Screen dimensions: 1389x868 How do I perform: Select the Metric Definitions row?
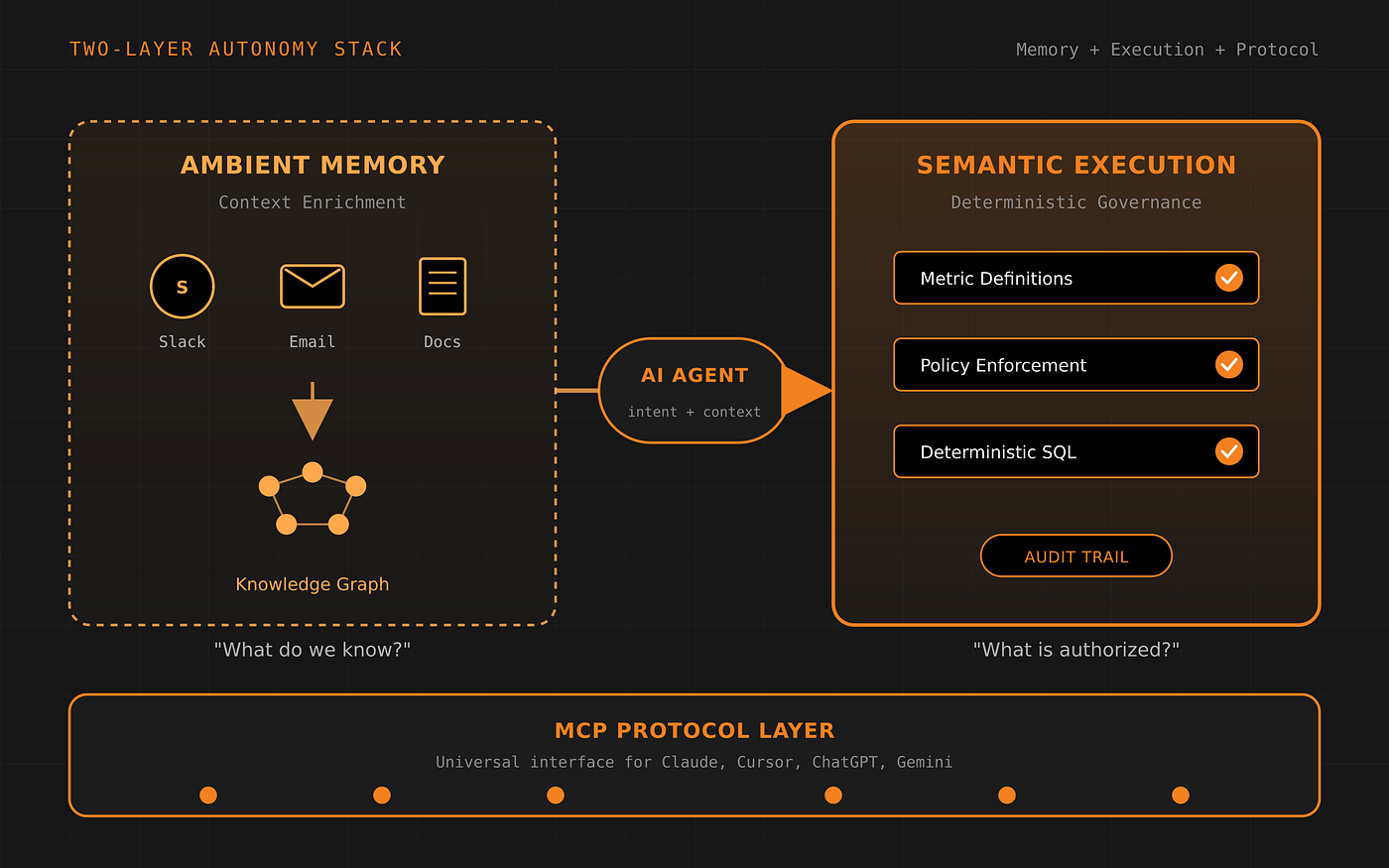point(1076,278)
